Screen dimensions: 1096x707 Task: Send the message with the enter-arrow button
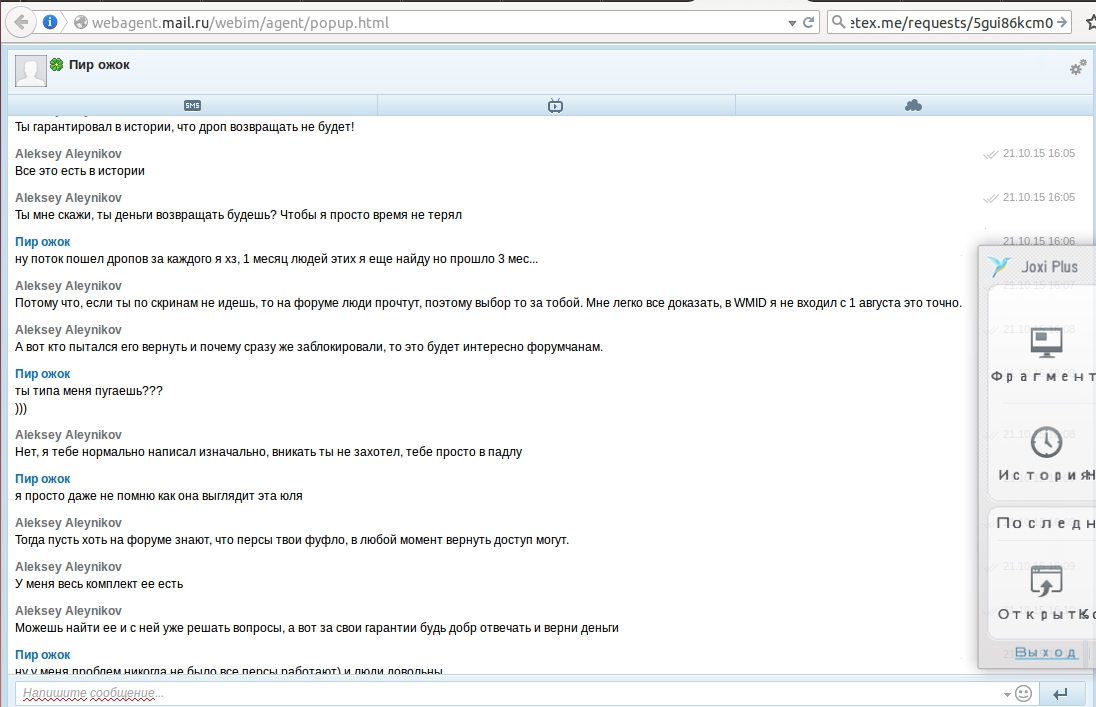point(1060,694)
